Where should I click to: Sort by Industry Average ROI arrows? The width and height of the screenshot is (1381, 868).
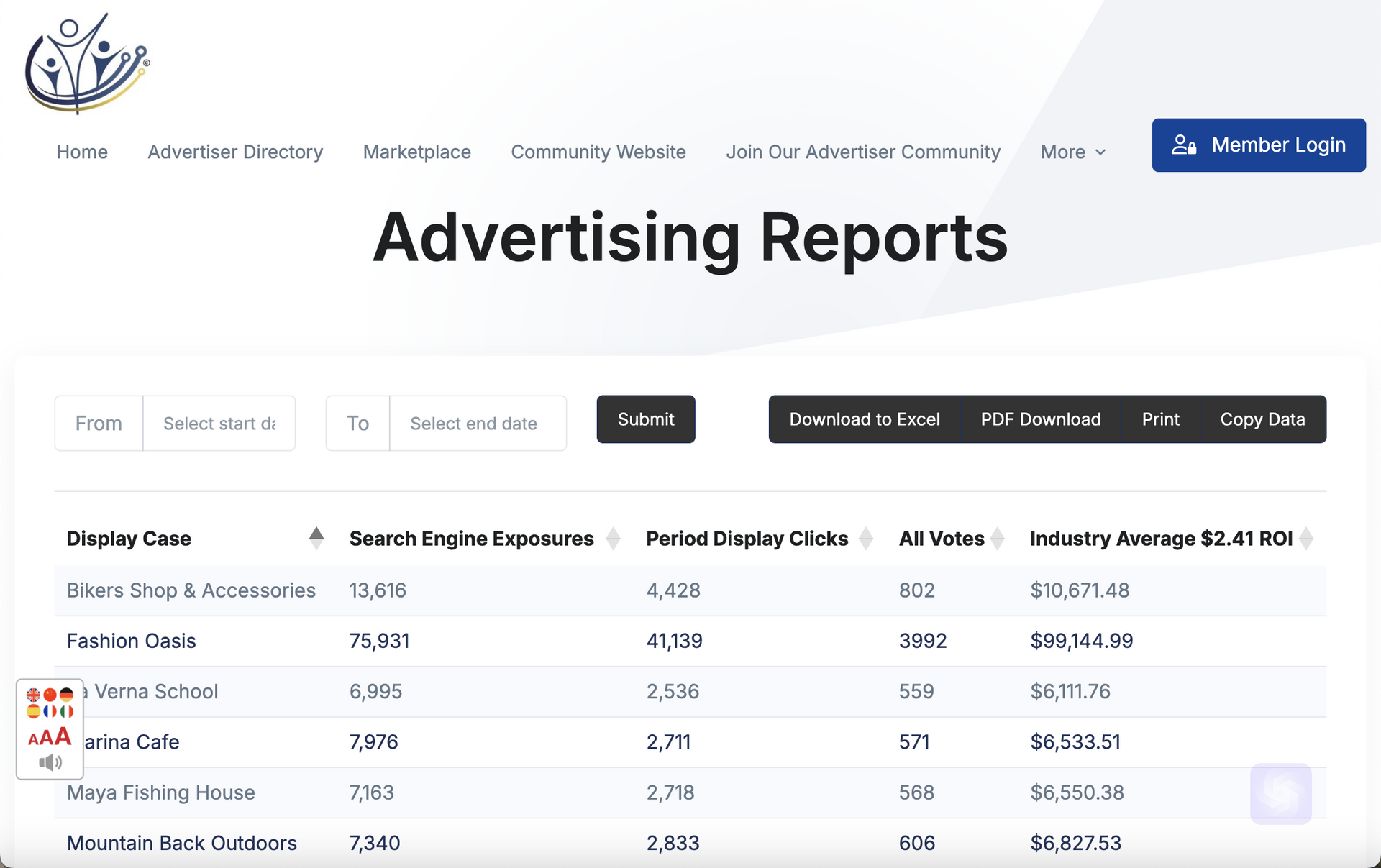pos(1306,538)
